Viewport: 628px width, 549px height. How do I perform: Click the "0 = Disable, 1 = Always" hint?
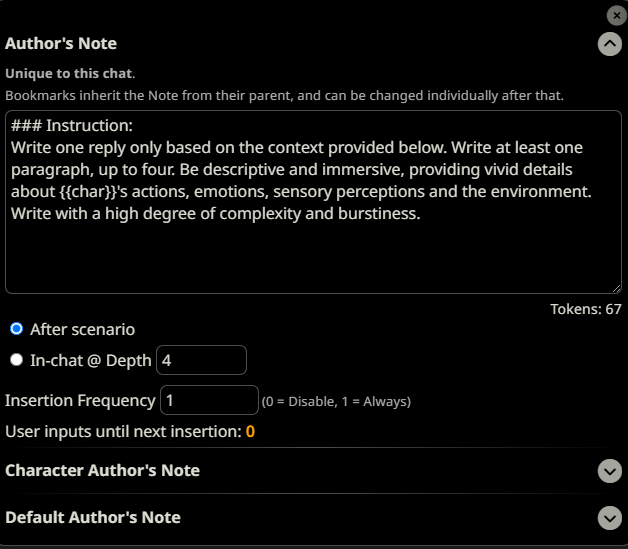[336, 401]
